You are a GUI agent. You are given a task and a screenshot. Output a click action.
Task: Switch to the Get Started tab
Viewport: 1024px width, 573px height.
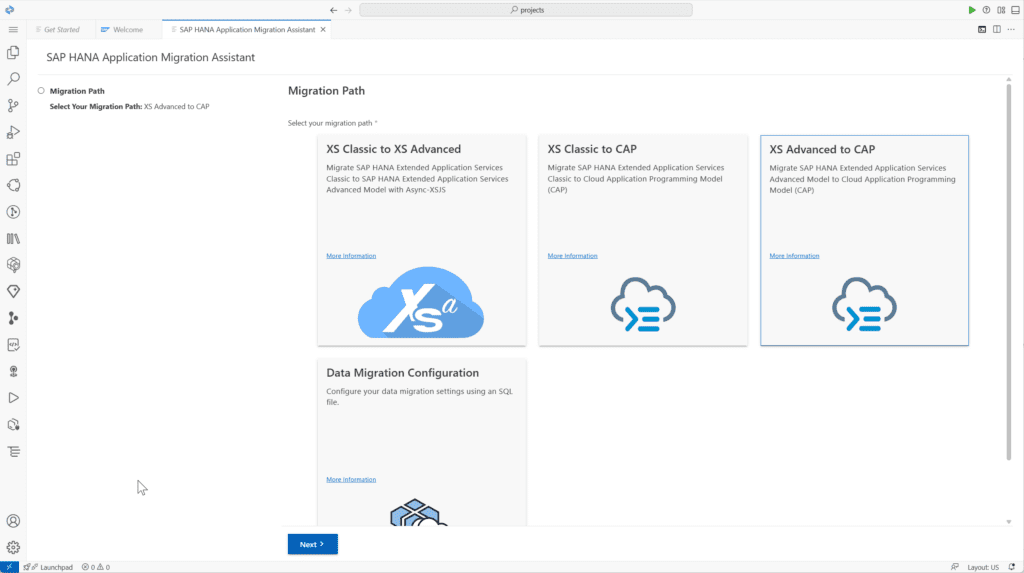pyautogui.click(x=62, y=30)
